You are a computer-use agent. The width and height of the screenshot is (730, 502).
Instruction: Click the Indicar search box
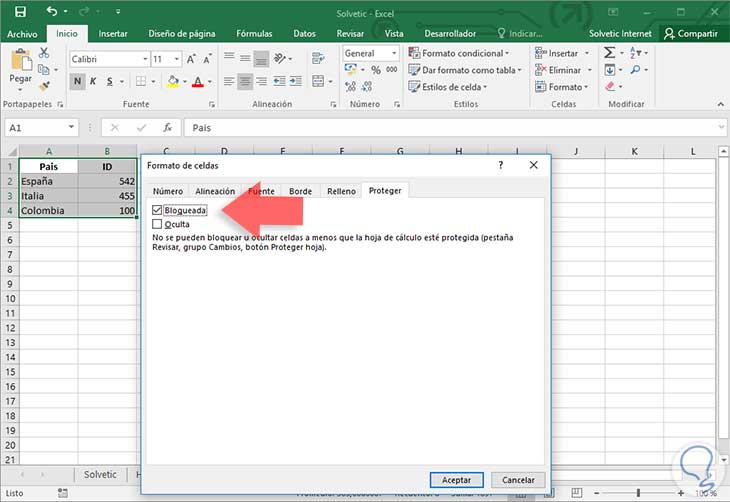[x=520, y=34]
